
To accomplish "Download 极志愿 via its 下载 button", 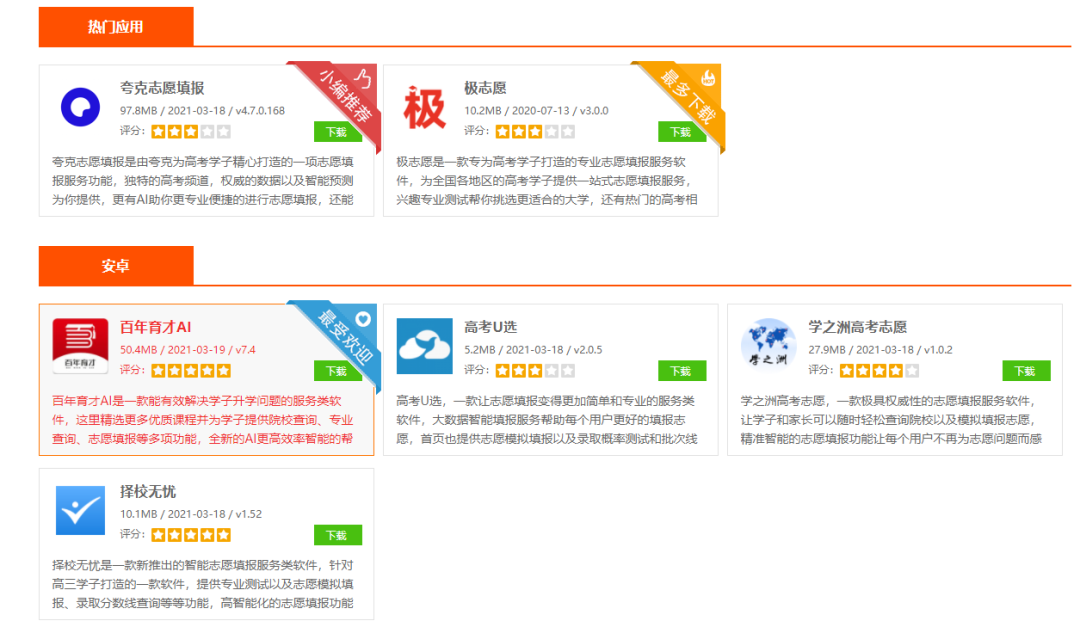I will [682, 131].
